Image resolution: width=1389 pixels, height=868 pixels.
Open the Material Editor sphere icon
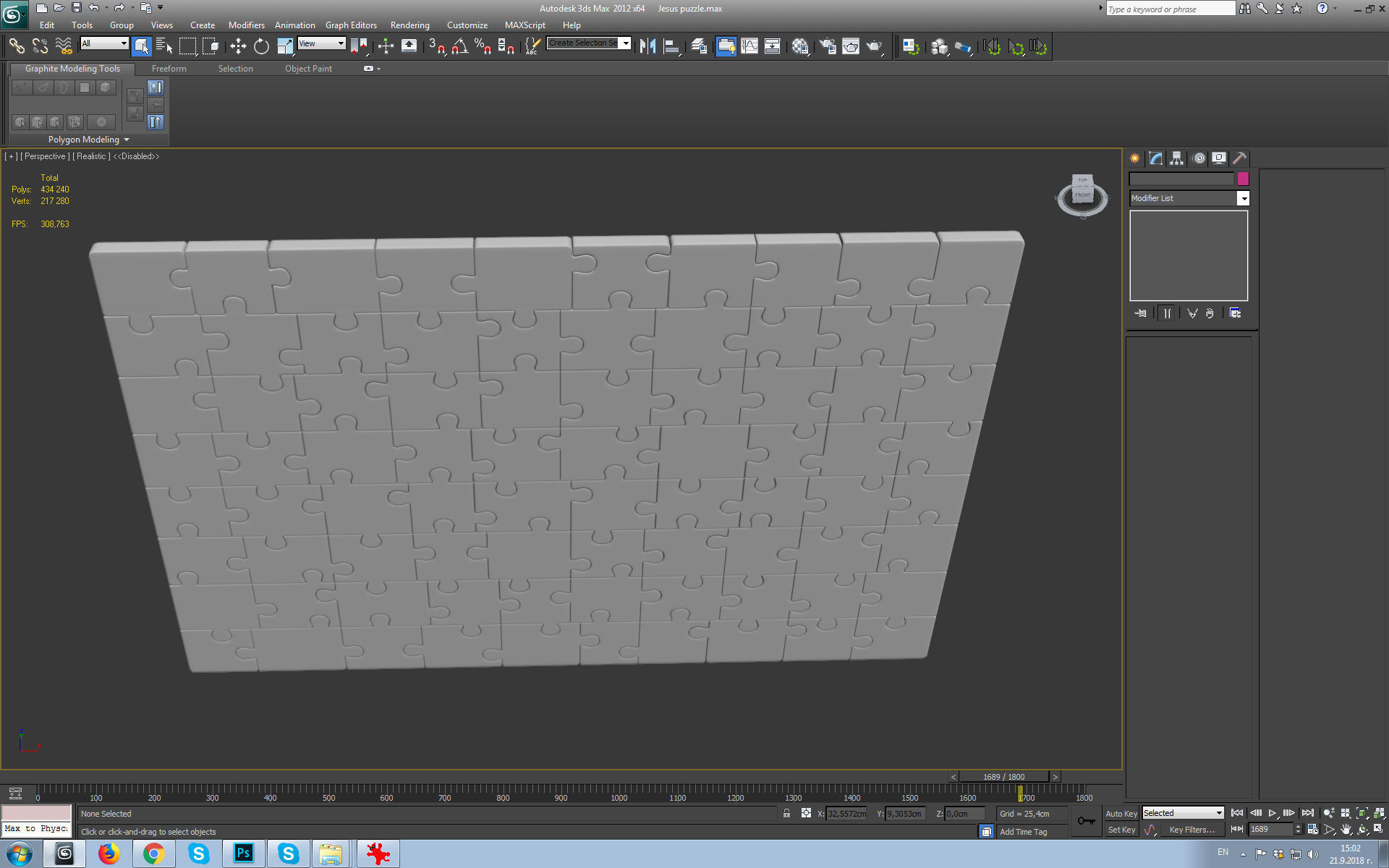[799, 47]
